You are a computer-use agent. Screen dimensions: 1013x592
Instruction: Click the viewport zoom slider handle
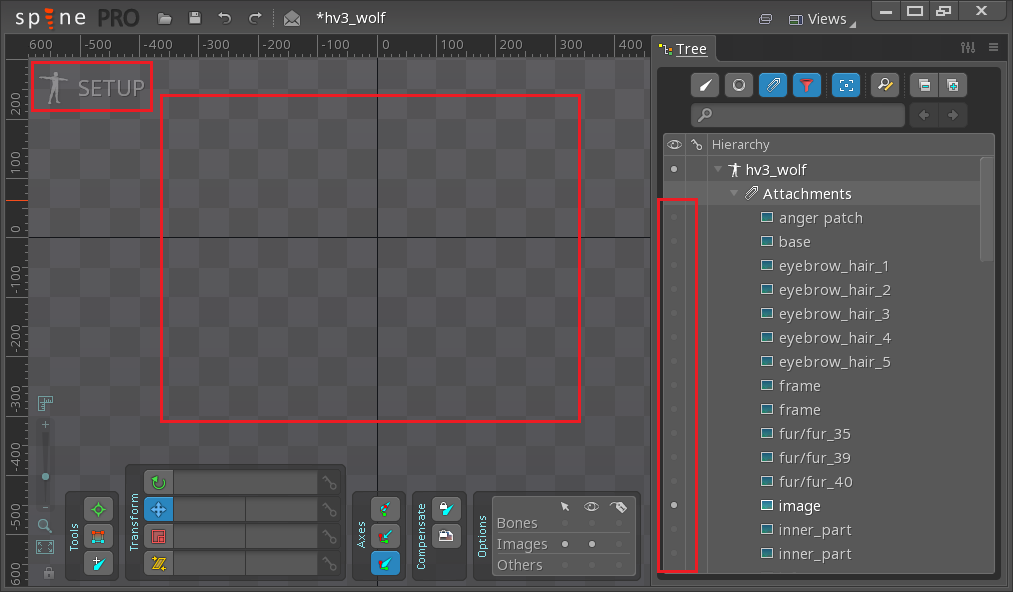coord(45,477)
